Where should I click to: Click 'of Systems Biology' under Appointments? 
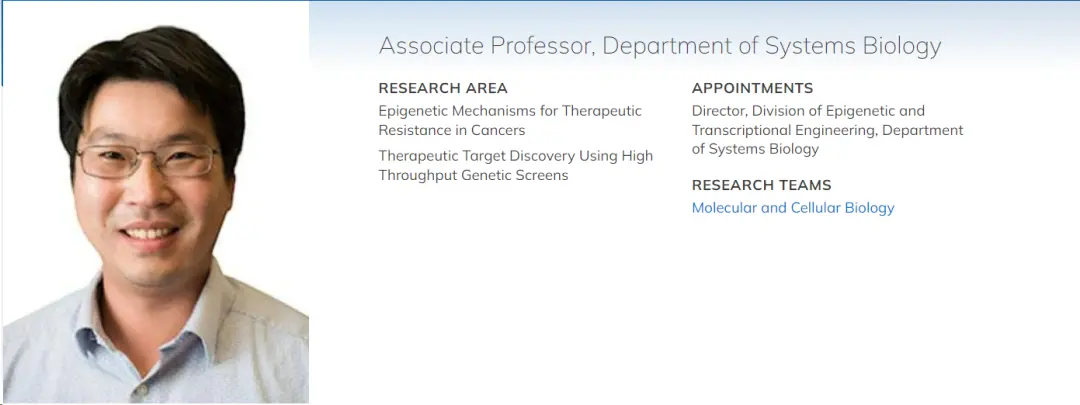pyautogui.click(x=755, y=149)
